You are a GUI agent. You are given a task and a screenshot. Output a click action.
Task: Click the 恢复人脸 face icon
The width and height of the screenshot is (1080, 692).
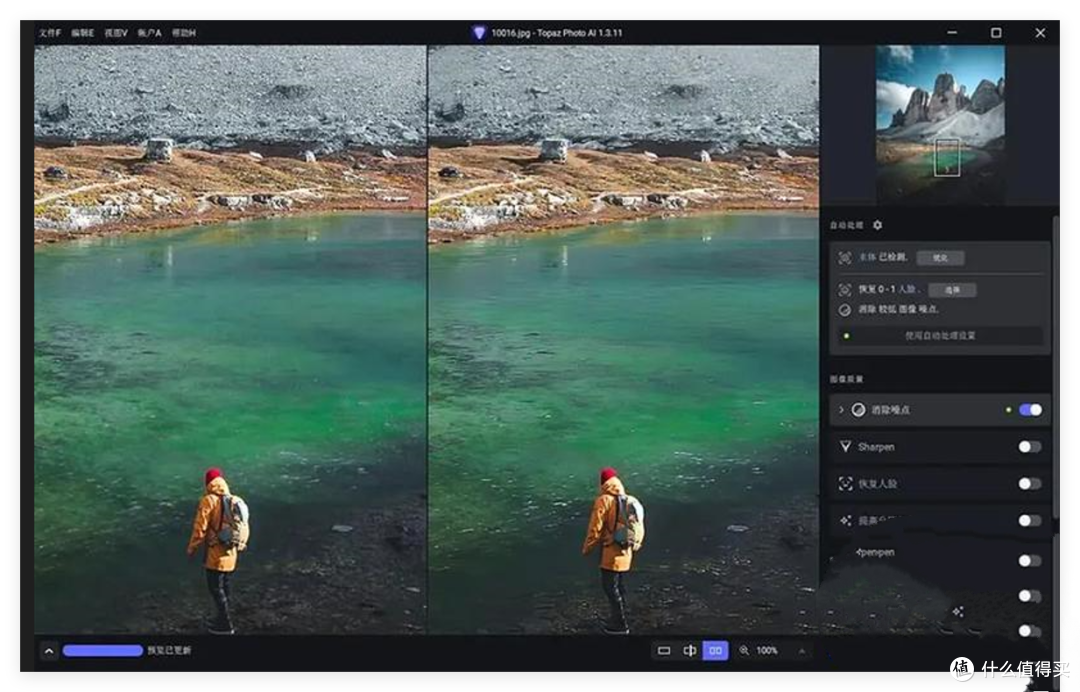[x=845, y=483]
